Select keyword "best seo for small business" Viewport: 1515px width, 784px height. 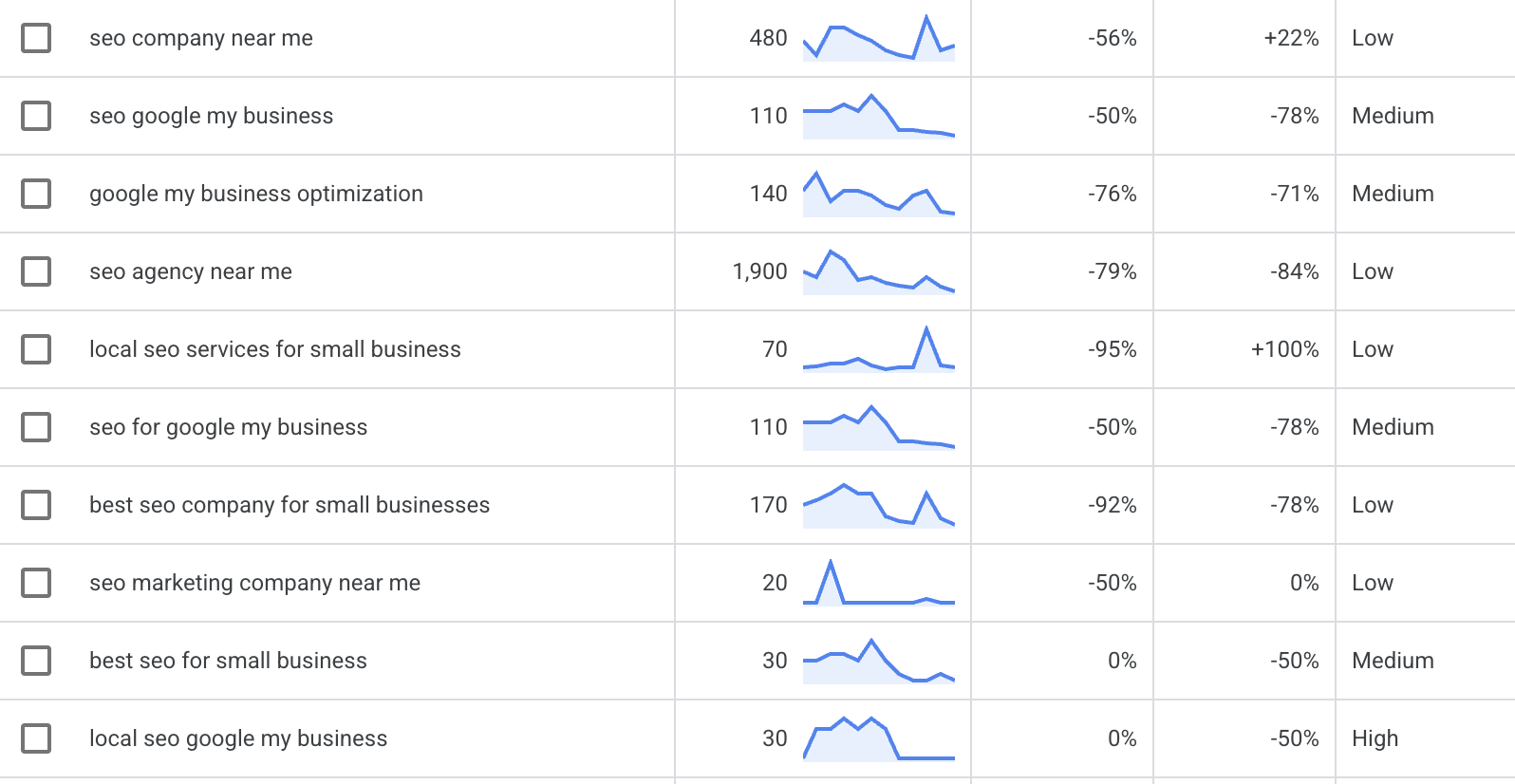click(228, 661)
